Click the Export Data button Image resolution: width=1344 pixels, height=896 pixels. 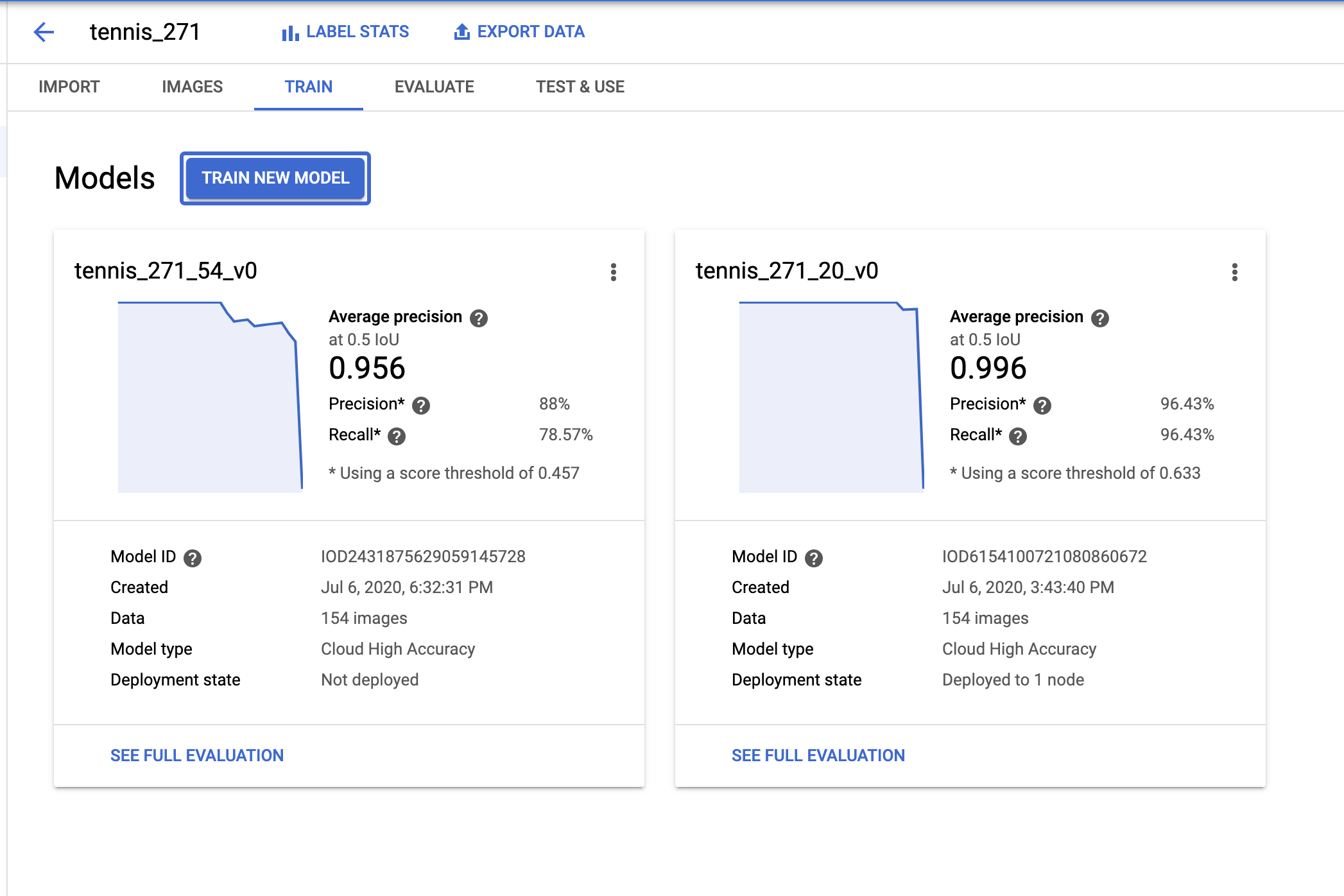[x=519, y=31]
